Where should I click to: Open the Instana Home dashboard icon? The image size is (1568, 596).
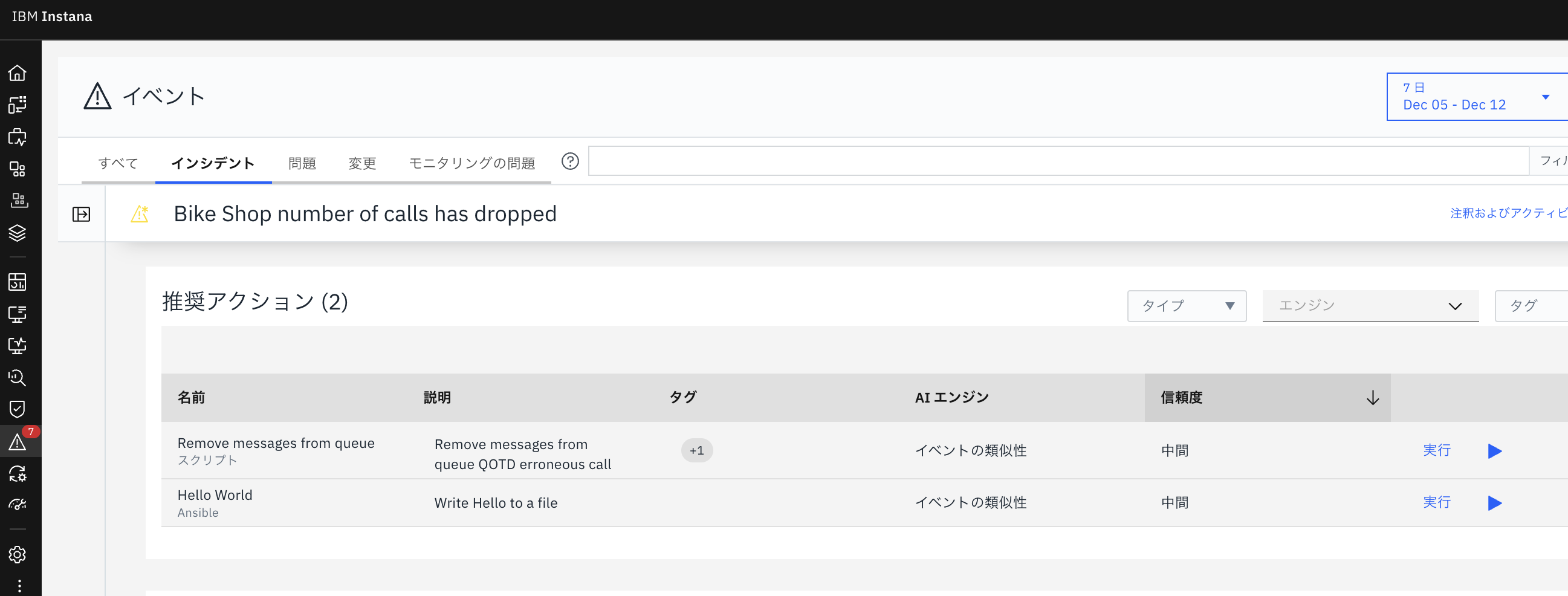18,73
